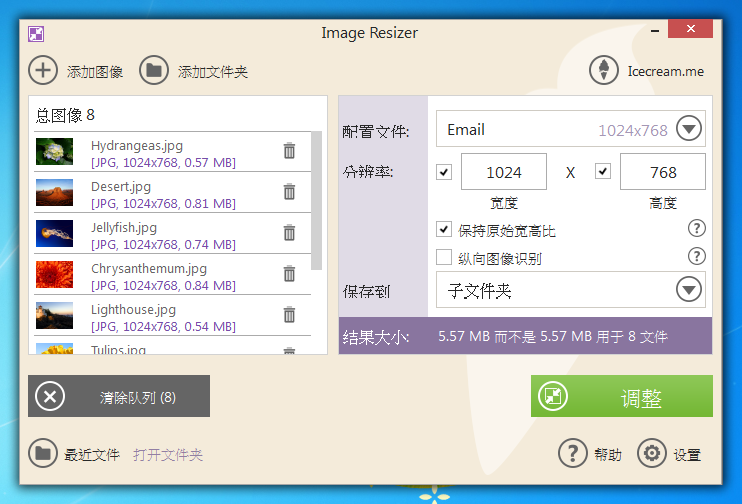Remove Chrysanthemum.jpg using the trash icon
The image size is (742, 504).
point(289,274)
